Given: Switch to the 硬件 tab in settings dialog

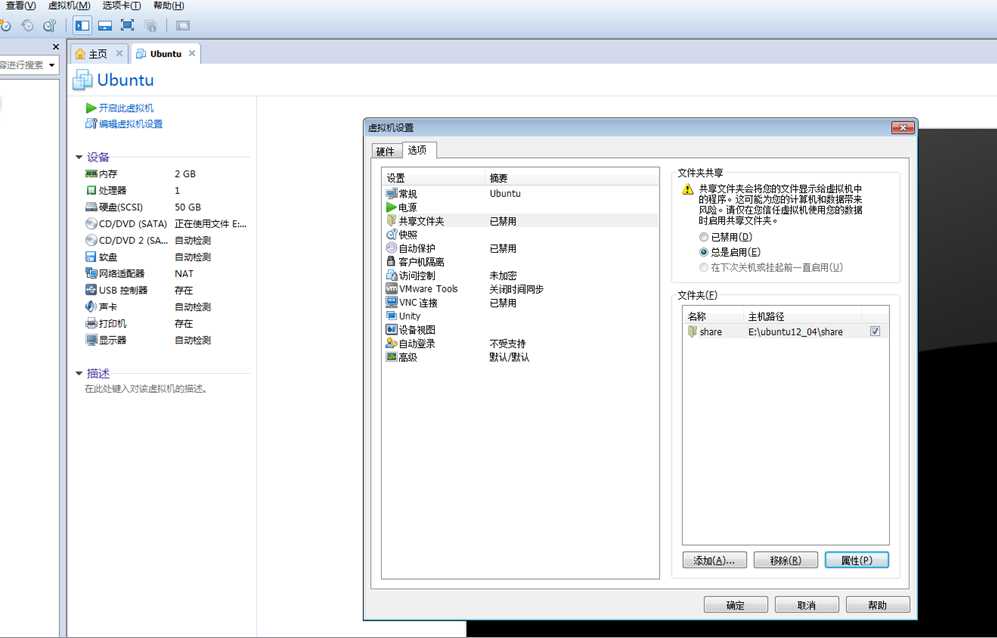Looking at the screenshot, I should point(385,151).
